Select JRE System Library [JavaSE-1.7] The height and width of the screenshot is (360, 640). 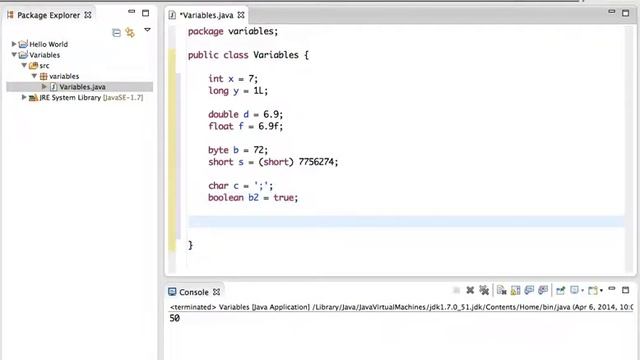pos(91,98)
